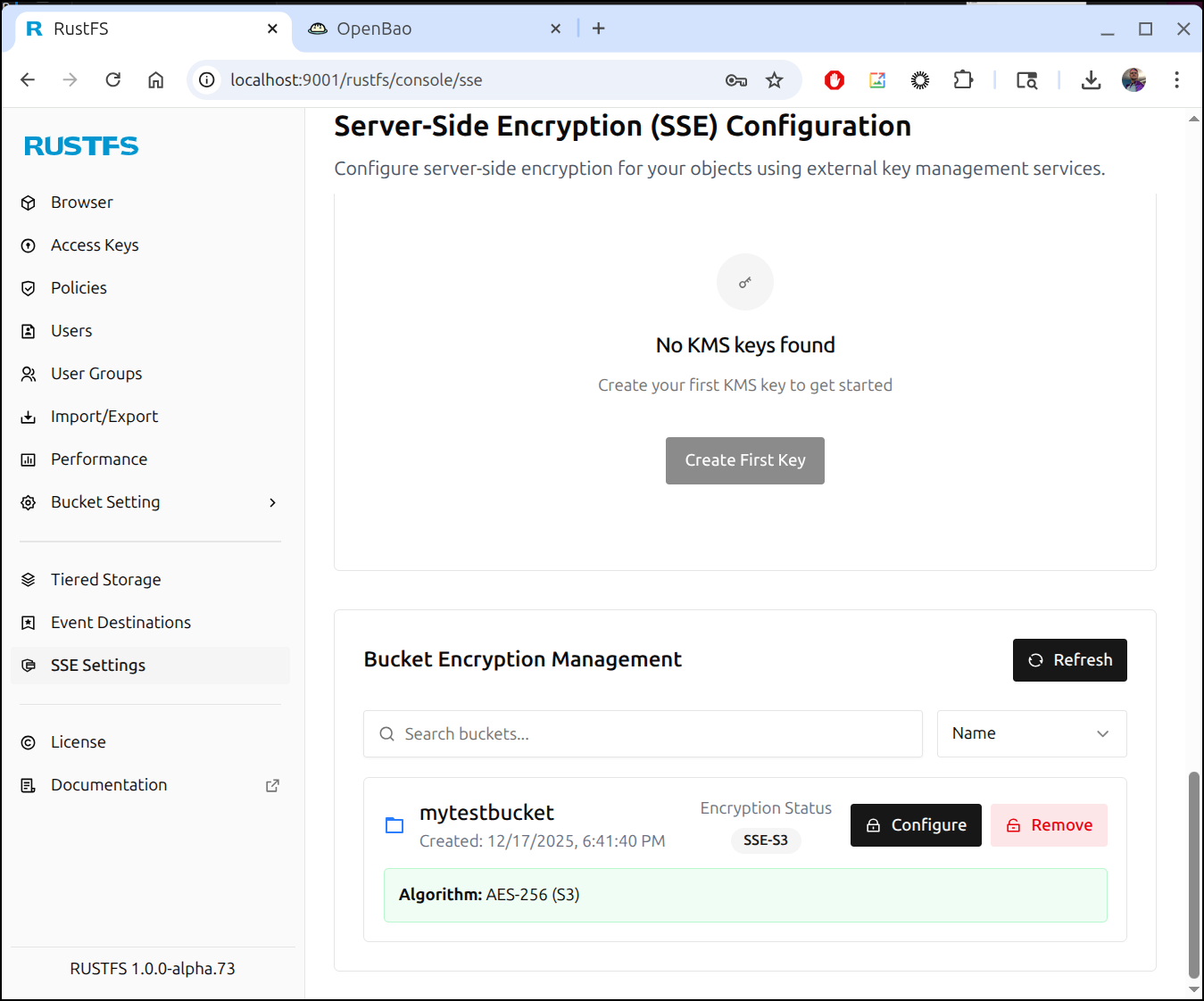Open the Browser sidebar item
The height and width of the screenshot is (1001, 1204).
81,203
